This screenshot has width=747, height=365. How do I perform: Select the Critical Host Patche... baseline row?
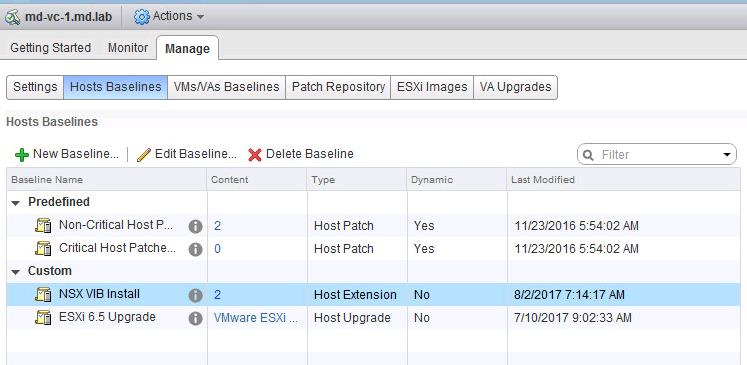(x=374, y=249)
